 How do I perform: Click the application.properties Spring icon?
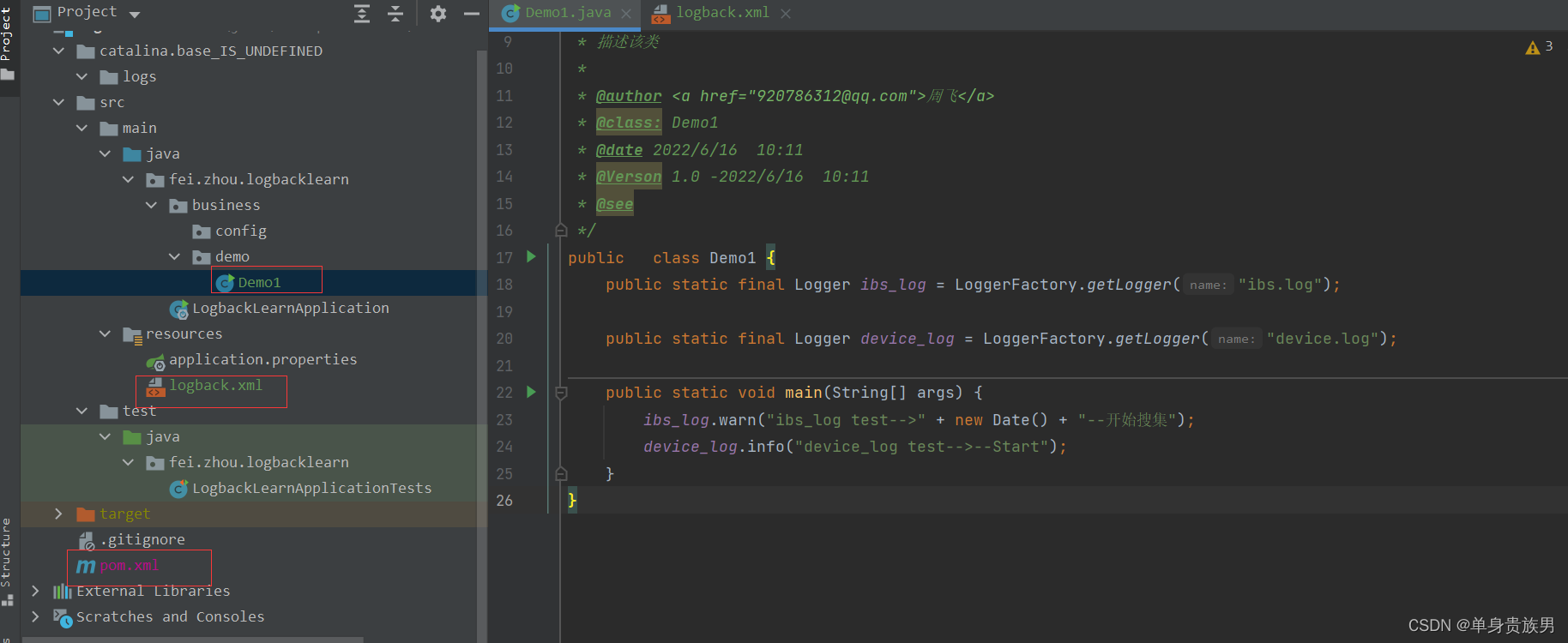(x=155, y=362)
